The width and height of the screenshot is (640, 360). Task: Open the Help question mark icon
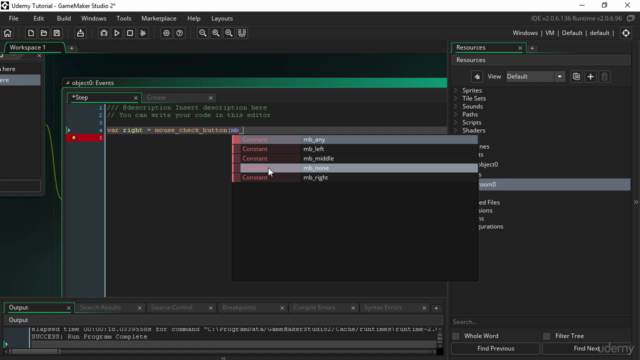click(179, 33)
